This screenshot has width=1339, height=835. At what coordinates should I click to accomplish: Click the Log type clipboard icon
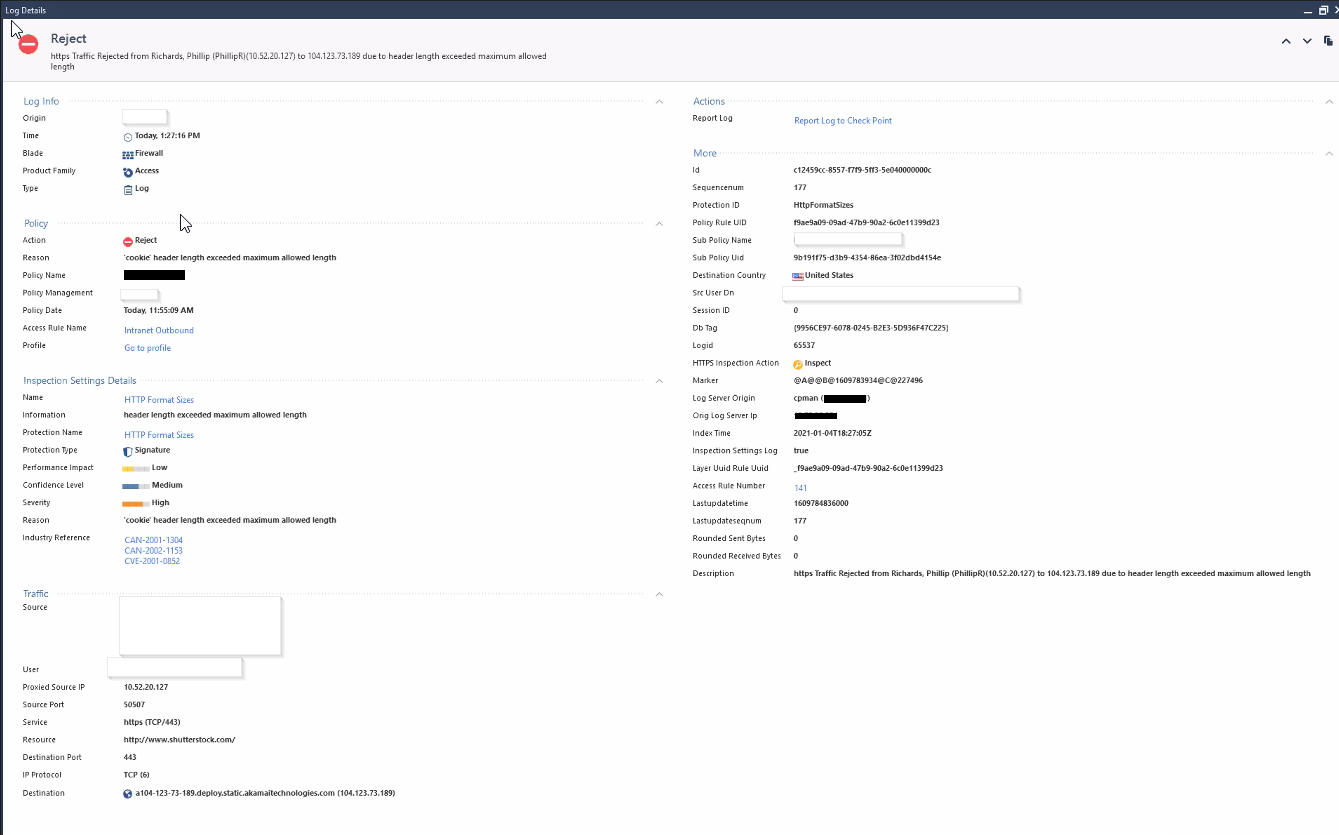tap(128, 189)
